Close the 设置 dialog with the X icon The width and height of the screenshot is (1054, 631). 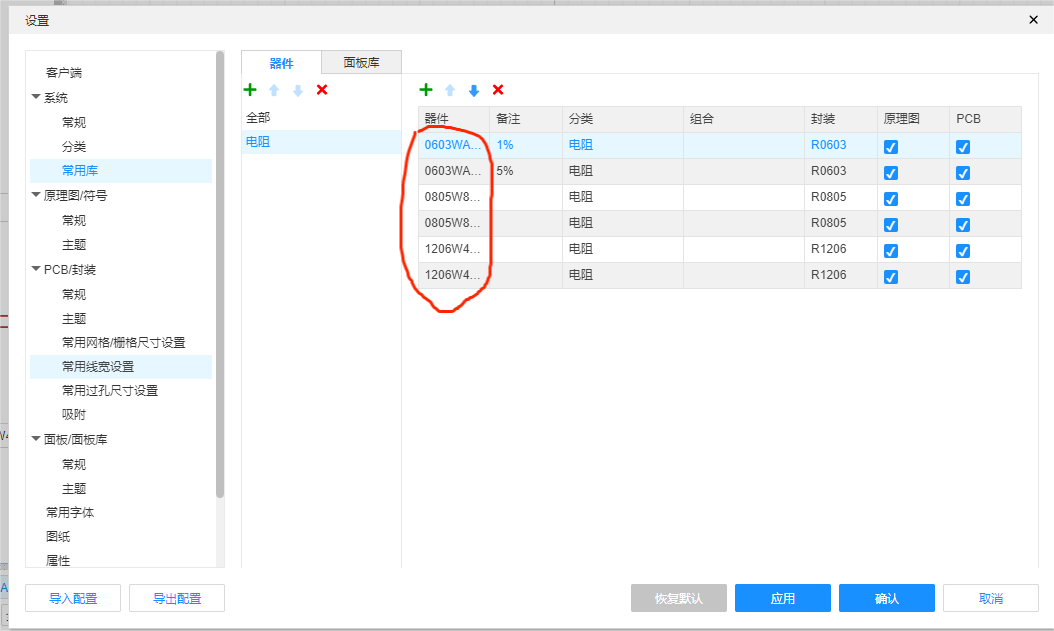point(1034,19)
